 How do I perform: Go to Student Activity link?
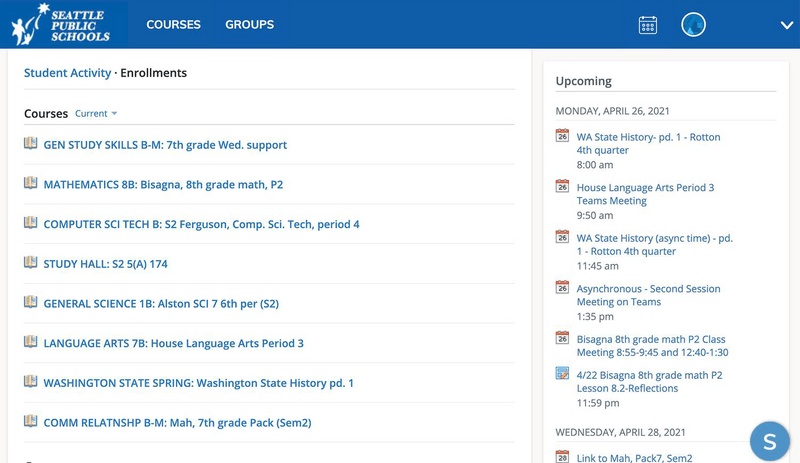click(67, 73)
